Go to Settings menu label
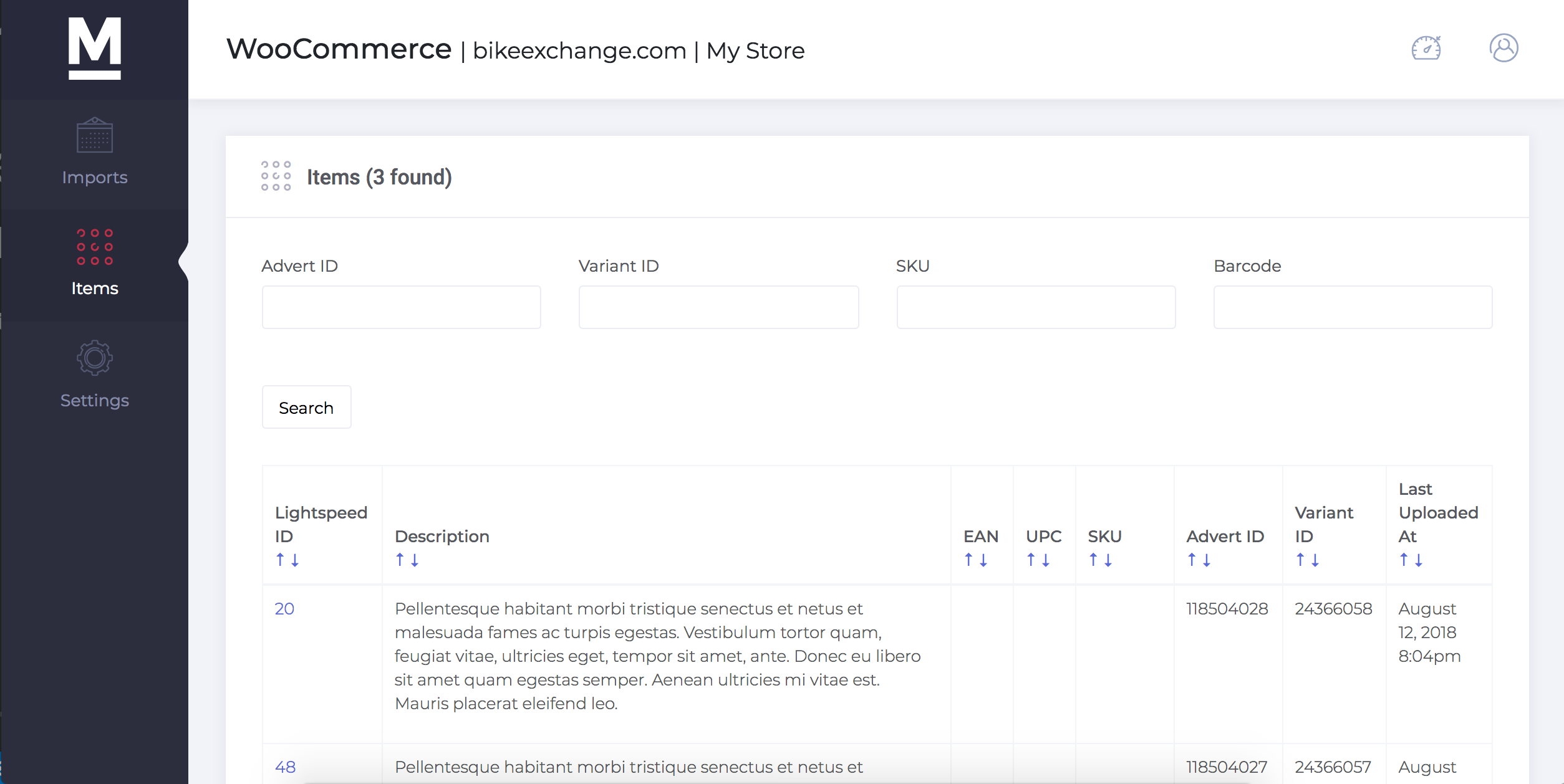This screenshot has height=784, width=1564. click(x=95, y=401)
